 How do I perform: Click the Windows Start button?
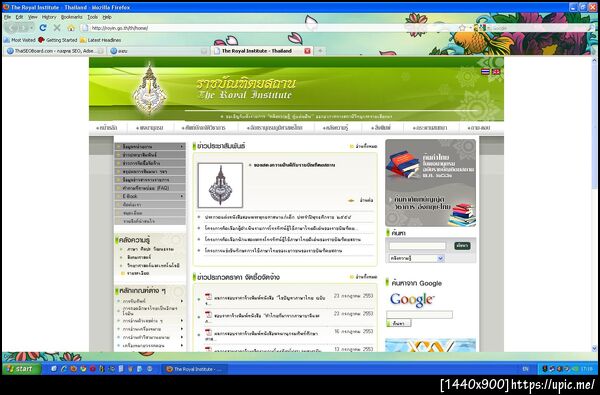[21, 369]
